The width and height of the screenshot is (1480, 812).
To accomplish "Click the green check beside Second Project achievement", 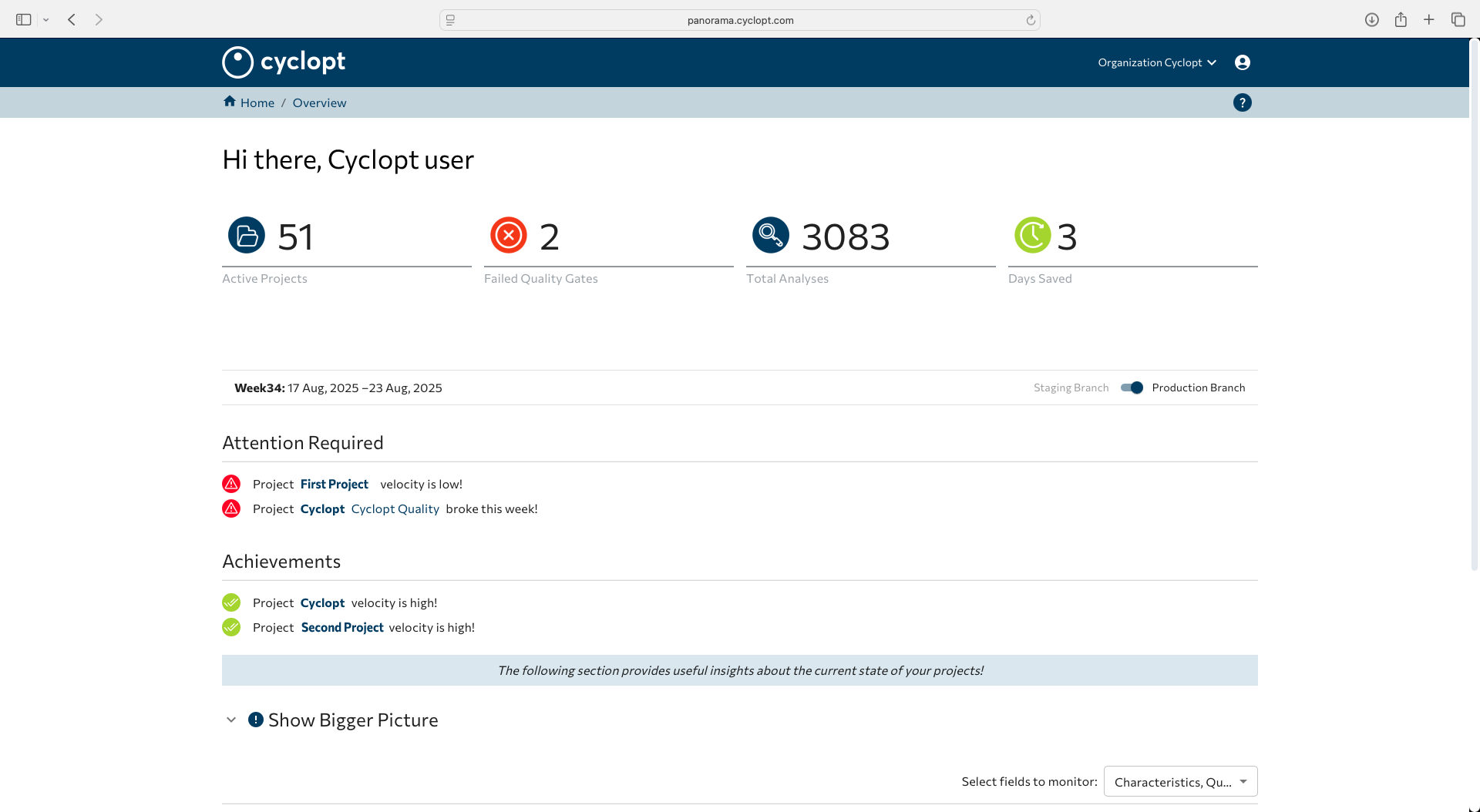I will 231,627.
